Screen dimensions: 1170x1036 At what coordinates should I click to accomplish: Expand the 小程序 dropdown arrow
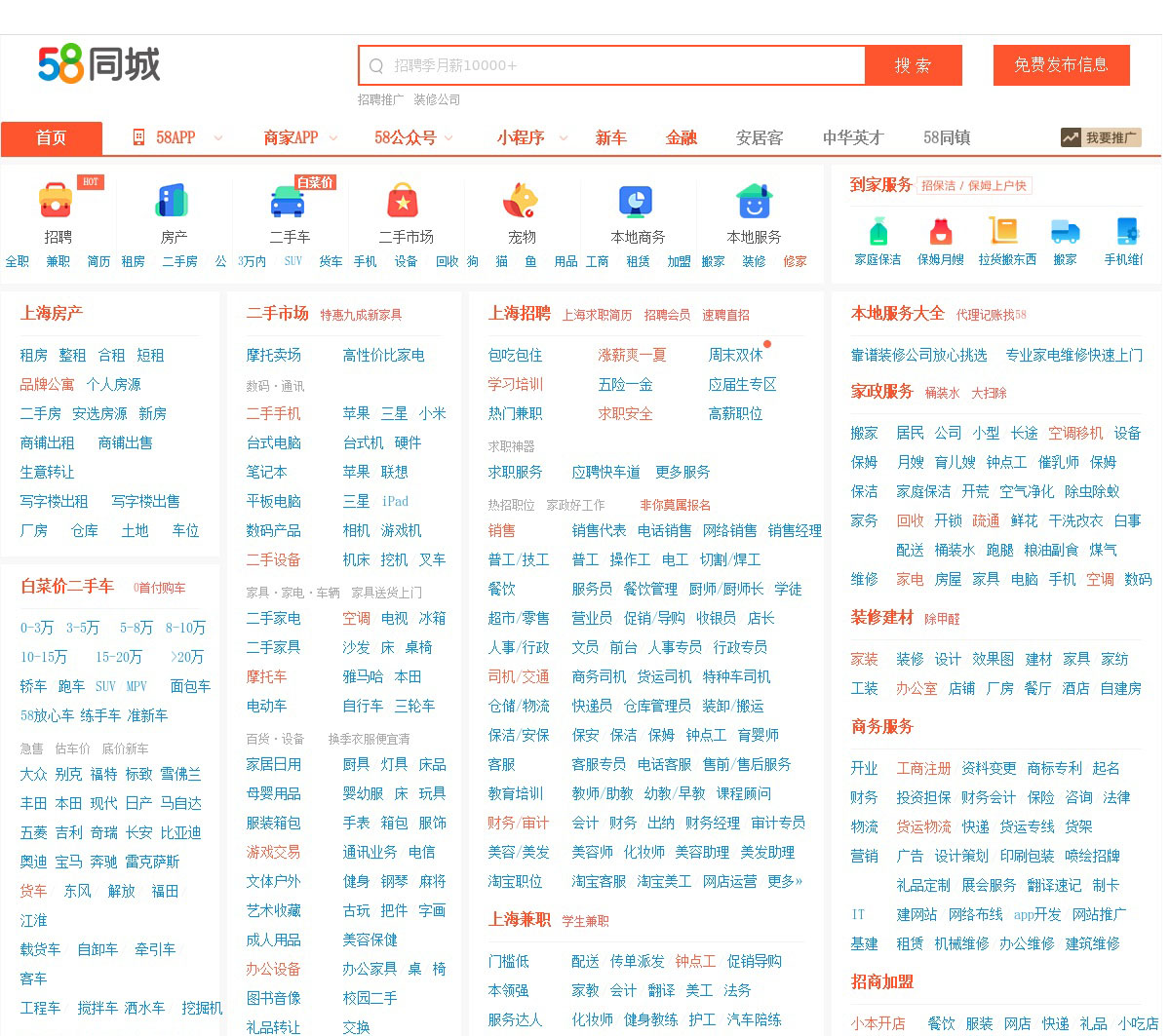(x=563, y=138)
